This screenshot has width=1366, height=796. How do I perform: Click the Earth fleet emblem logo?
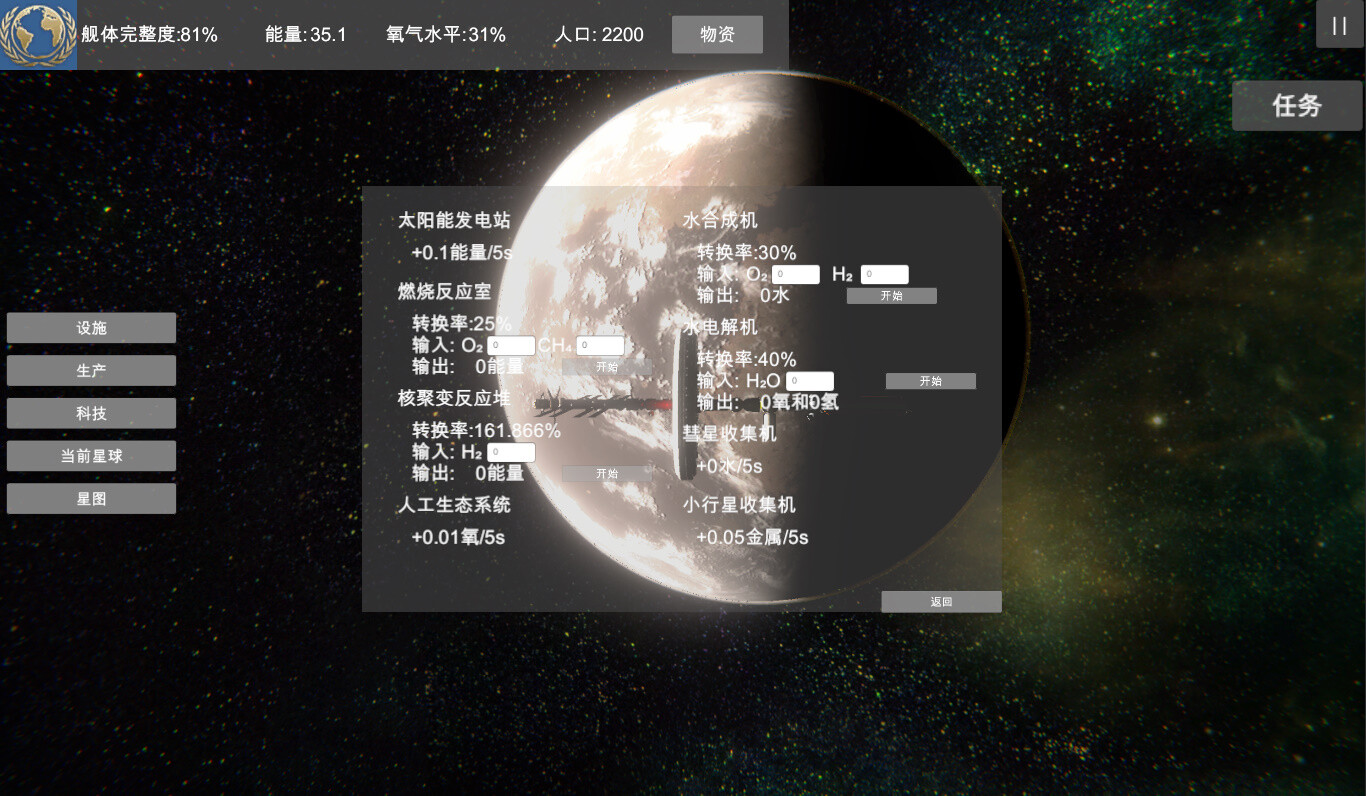[x=38, y=34]
